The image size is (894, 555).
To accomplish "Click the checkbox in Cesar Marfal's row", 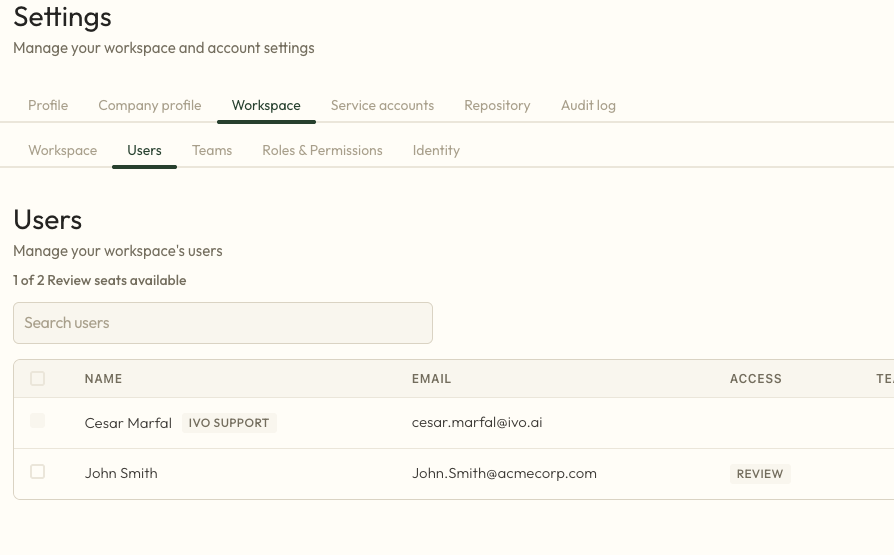I will point(38,421).
